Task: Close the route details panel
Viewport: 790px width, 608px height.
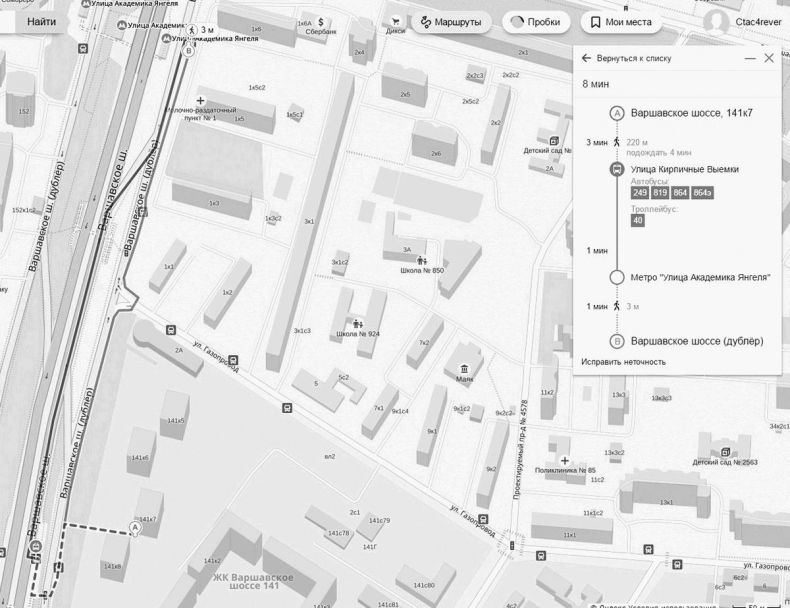Action: [769, 59]
